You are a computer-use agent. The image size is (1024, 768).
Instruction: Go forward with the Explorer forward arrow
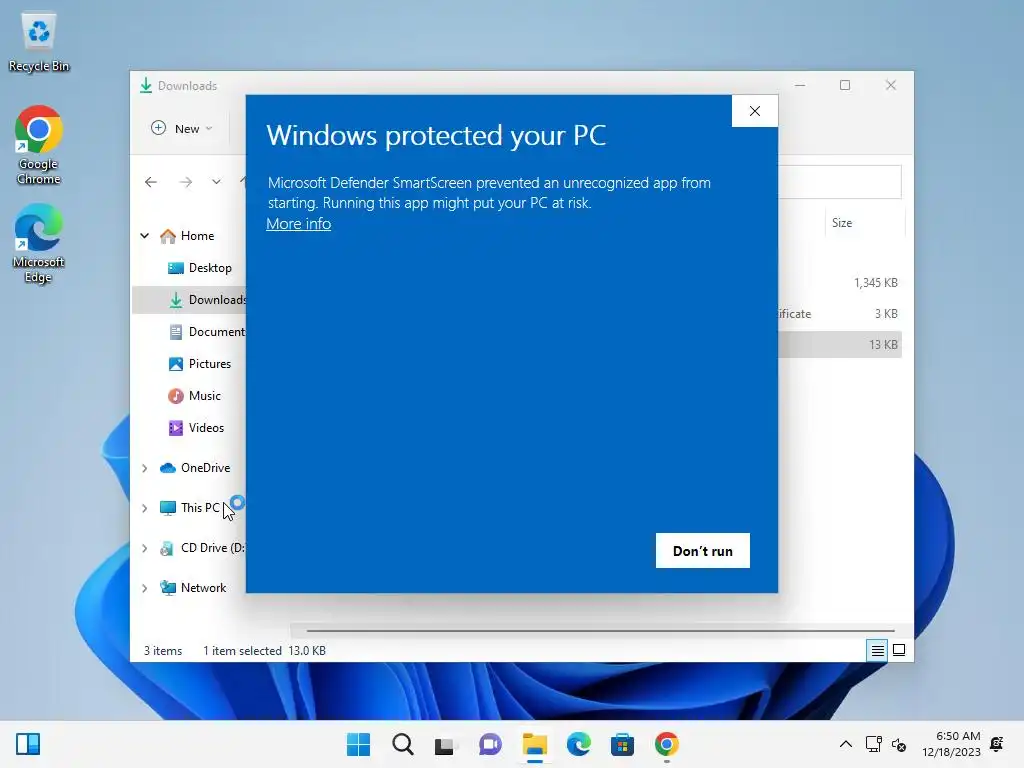(186, 182)
